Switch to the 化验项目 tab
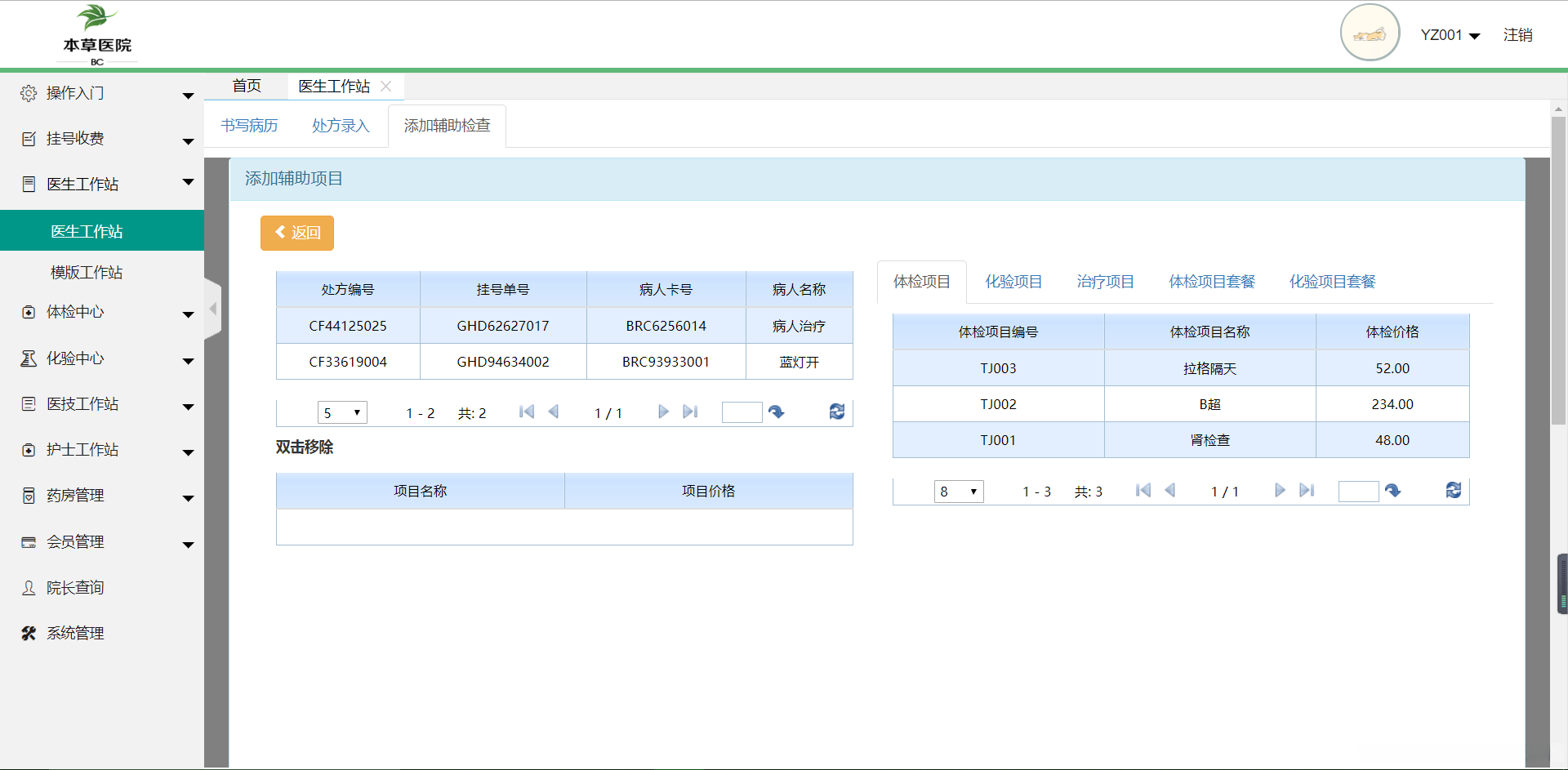The width and height of the screenshot is (1568, 770). point(1013,281)
